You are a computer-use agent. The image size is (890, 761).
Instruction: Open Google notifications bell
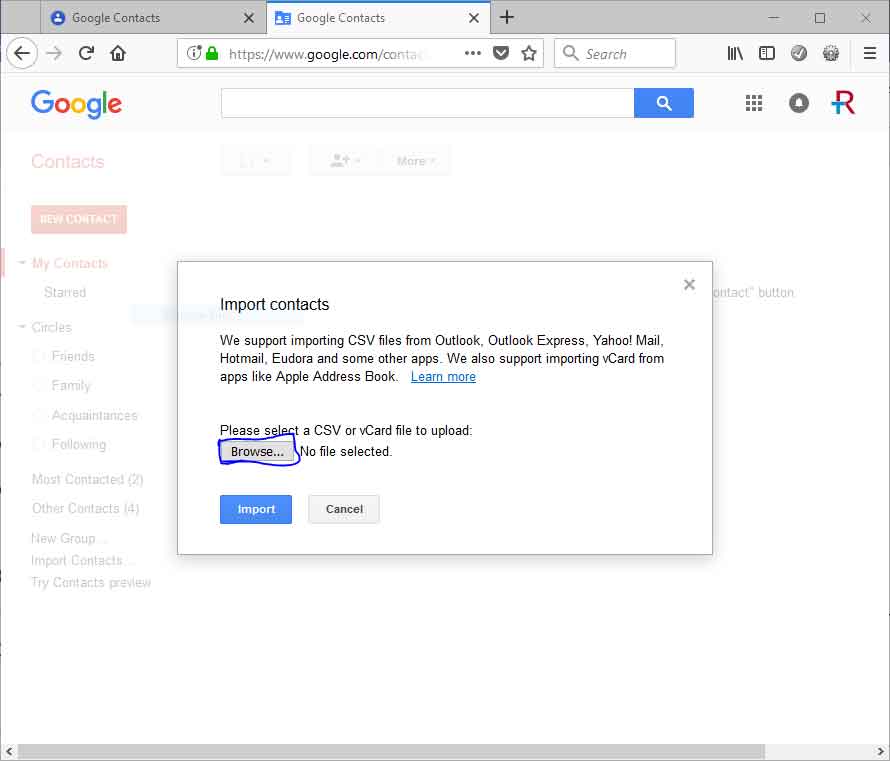(799, 103)
